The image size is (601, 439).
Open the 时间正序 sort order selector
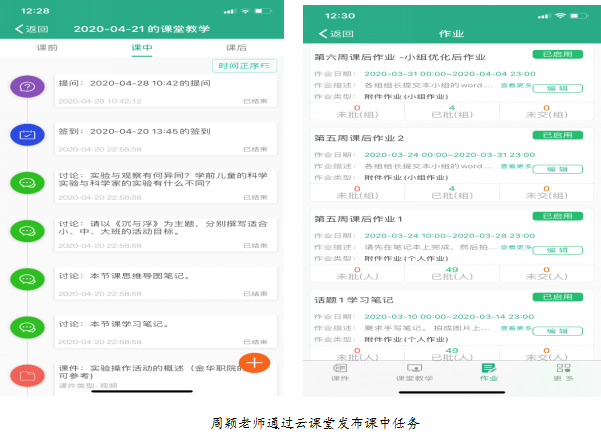point(245,66)
